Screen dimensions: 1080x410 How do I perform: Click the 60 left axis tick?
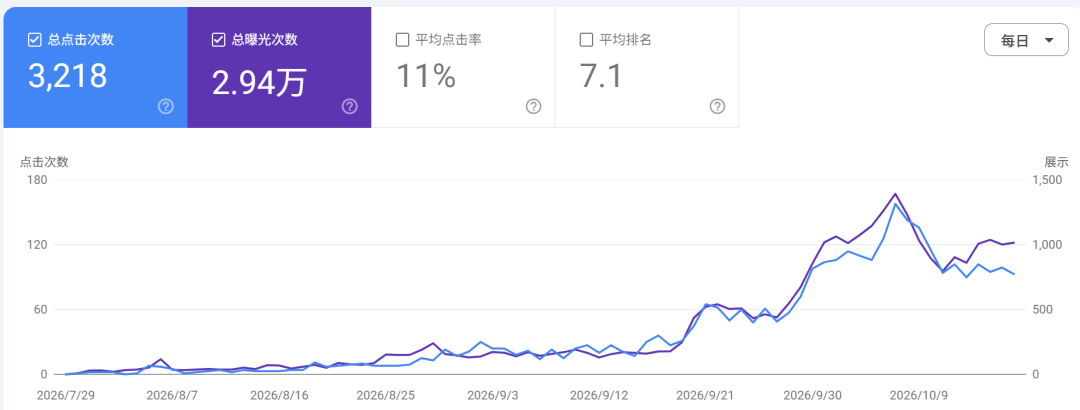pyautogui.click(x=39, y=310)
